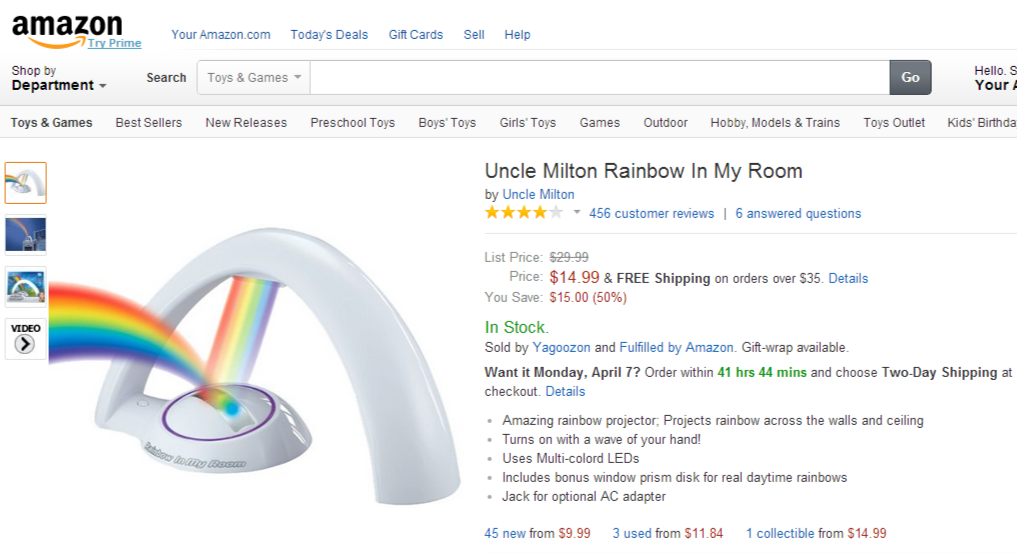Screen dimensions: 1017x553
Task: Open the Gift Cards menu item
Action: [415, 35]
